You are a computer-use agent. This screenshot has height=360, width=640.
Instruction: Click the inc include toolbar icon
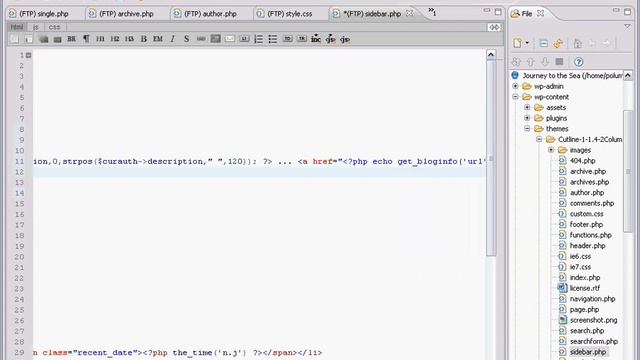tap(316, 39)
